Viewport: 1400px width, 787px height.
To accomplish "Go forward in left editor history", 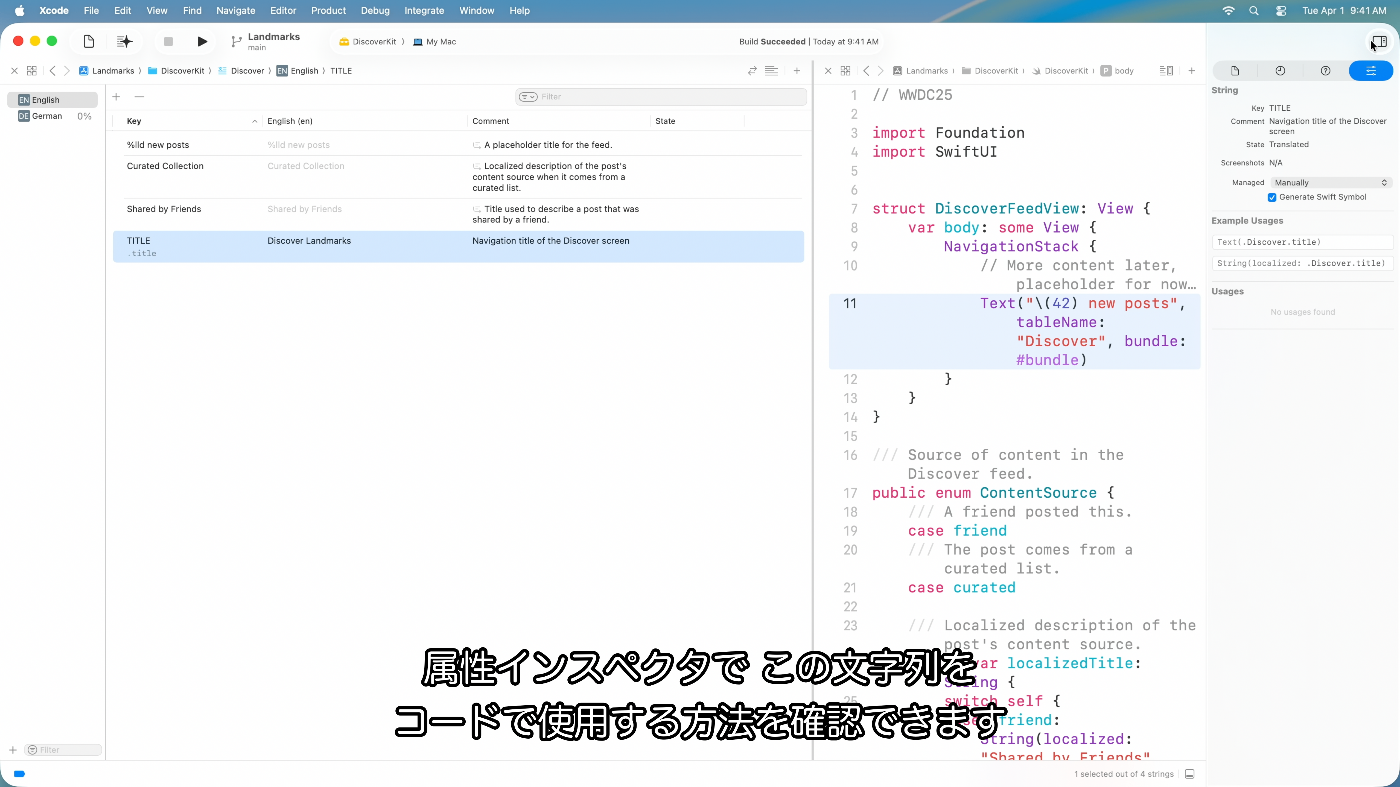I will pos(66,71).
